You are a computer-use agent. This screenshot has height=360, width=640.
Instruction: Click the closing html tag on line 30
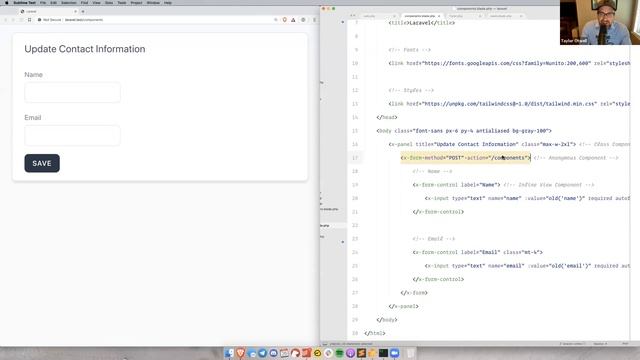(x=375, y=333)
